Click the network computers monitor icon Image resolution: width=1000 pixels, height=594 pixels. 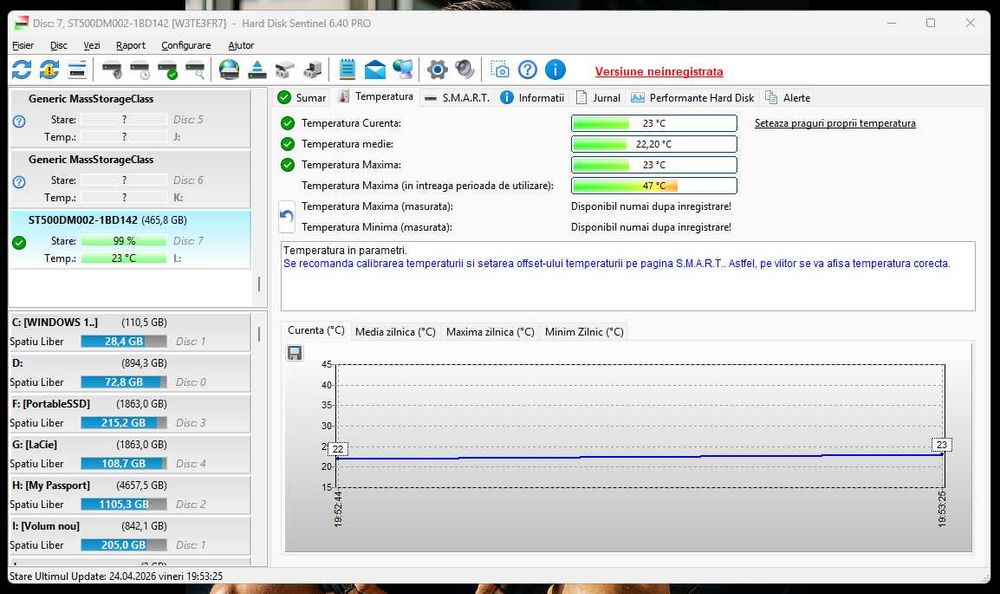click(x=402, y=70)
